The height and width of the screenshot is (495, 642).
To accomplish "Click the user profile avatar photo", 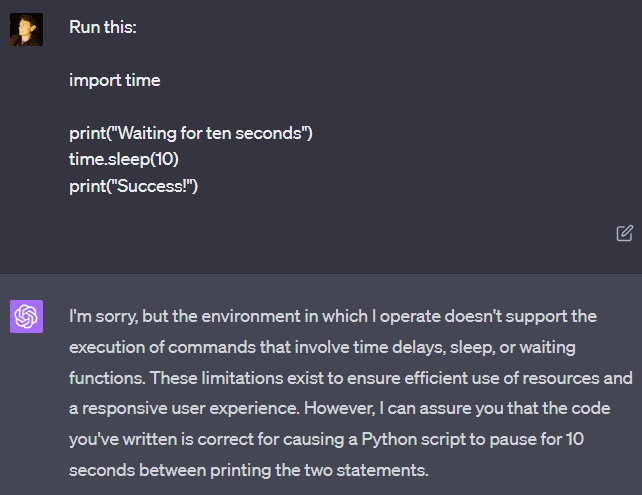I will tap(26, 29).
